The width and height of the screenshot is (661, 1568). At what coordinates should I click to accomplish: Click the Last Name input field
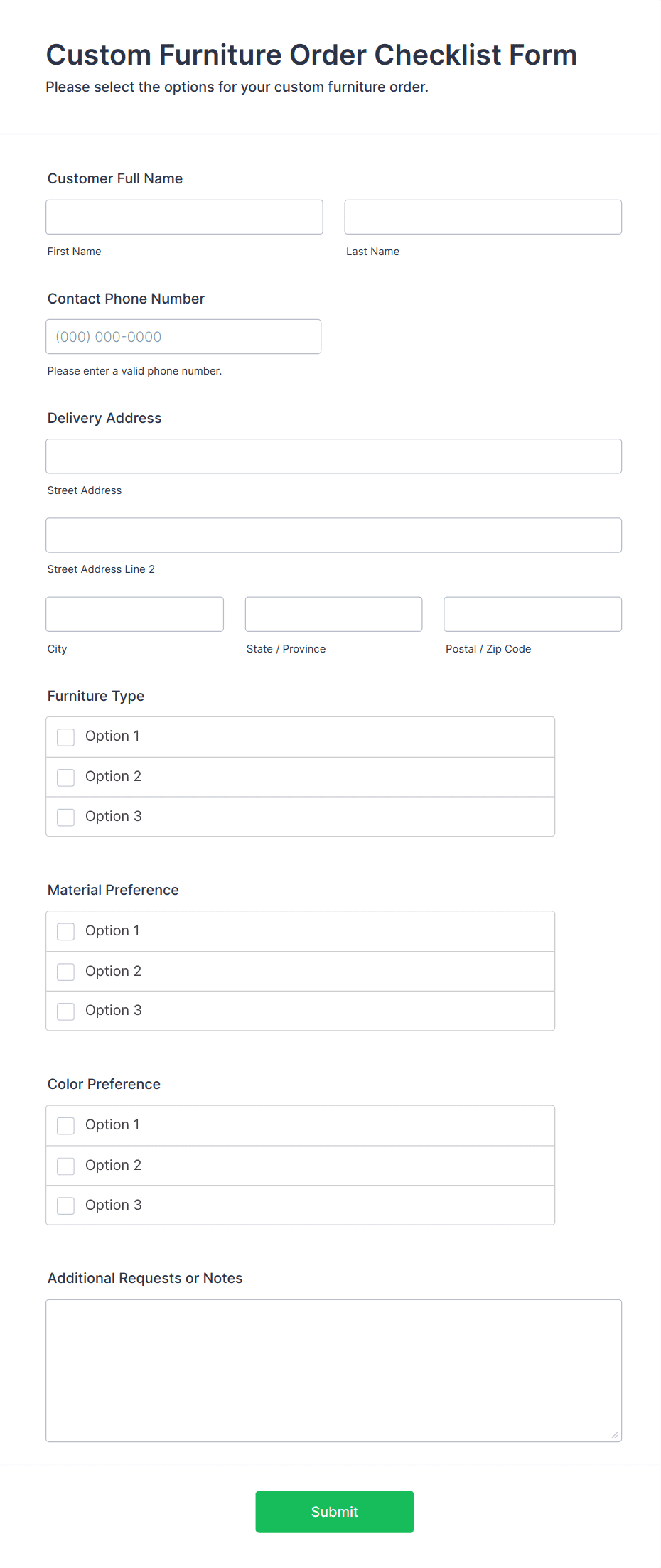pos(483,217)
